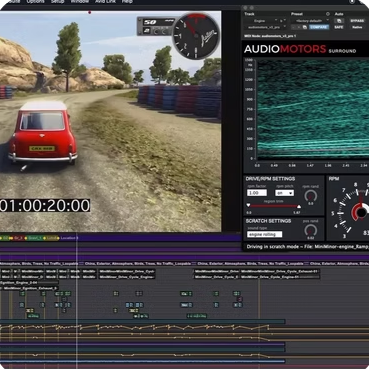Click the next preset plus icon
The height and width of the screenshot is (369, 369).
coord(299,27)
